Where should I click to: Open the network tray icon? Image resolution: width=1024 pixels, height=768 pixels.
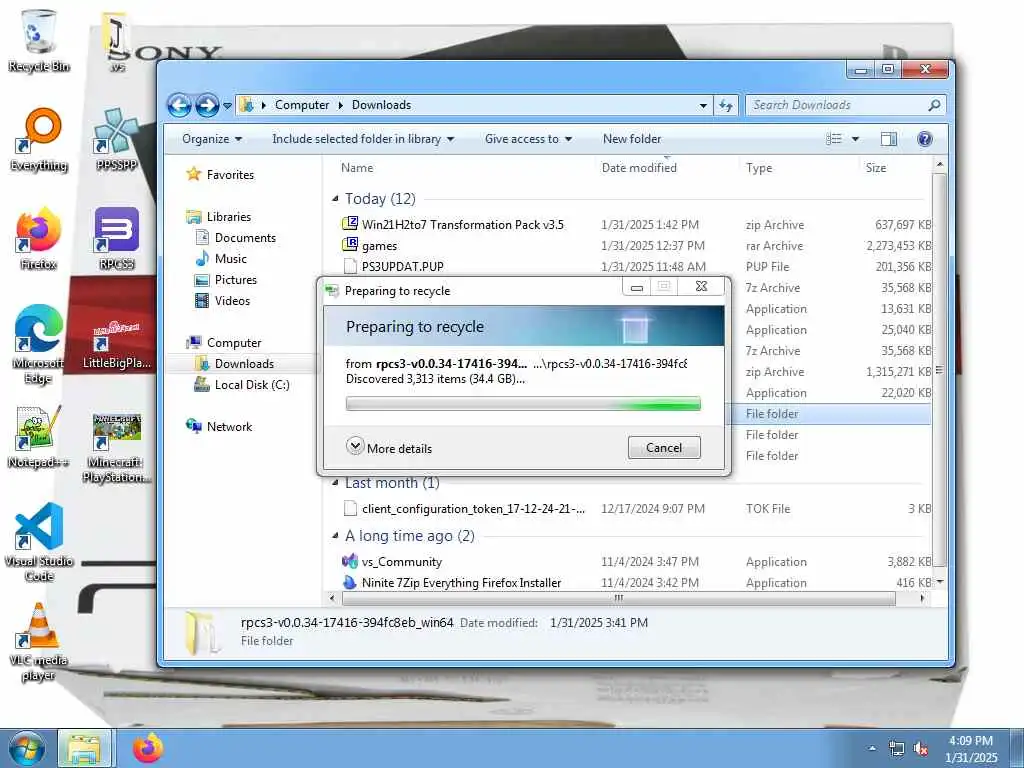click(x=897, y=749)
